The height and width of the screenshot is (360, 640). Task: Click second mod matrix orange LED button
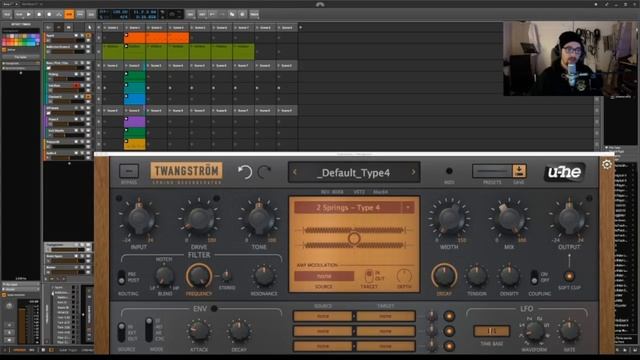click(x=449, y=331)
